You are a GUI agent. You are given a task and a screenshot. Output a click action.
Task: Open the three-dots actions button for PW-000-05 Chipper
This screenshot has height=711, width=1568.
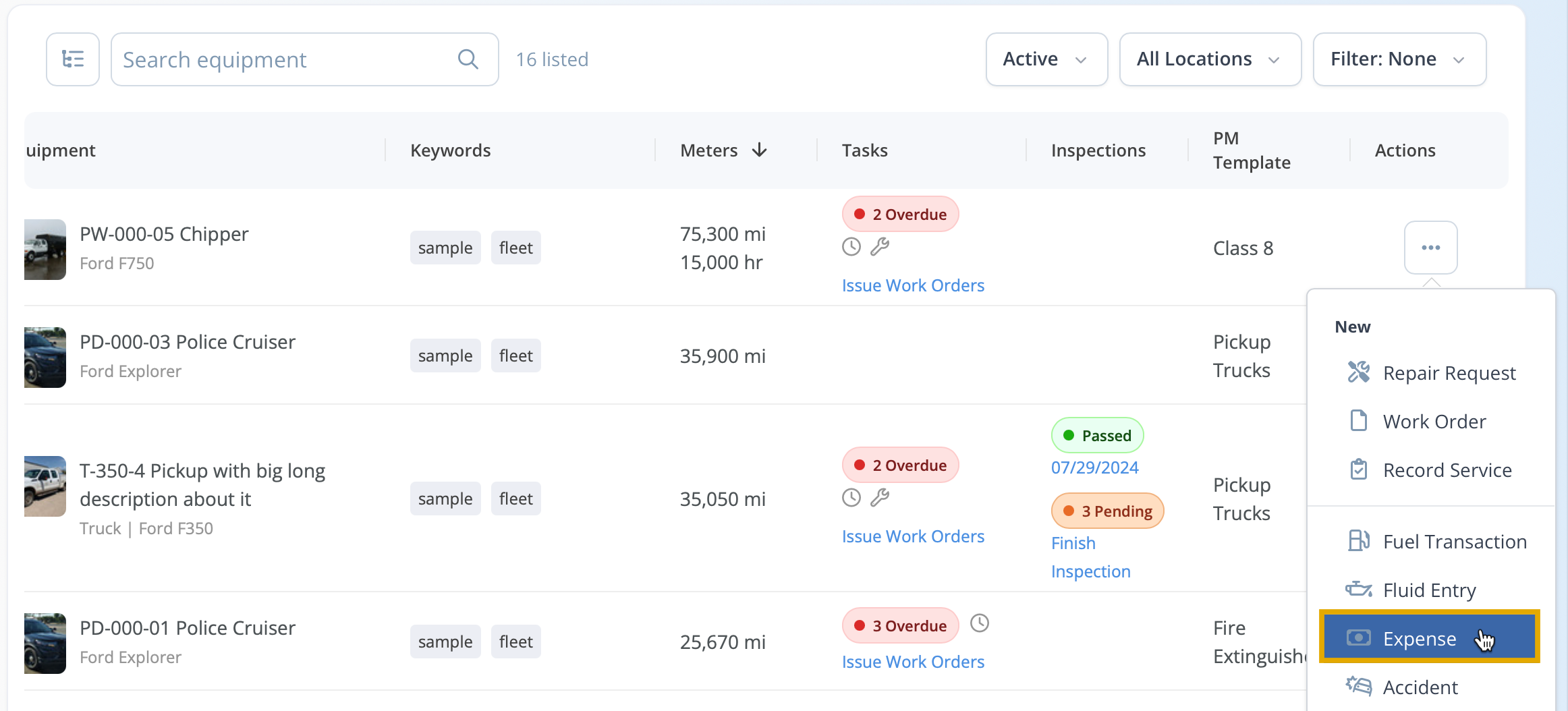tap(1430, 248)
